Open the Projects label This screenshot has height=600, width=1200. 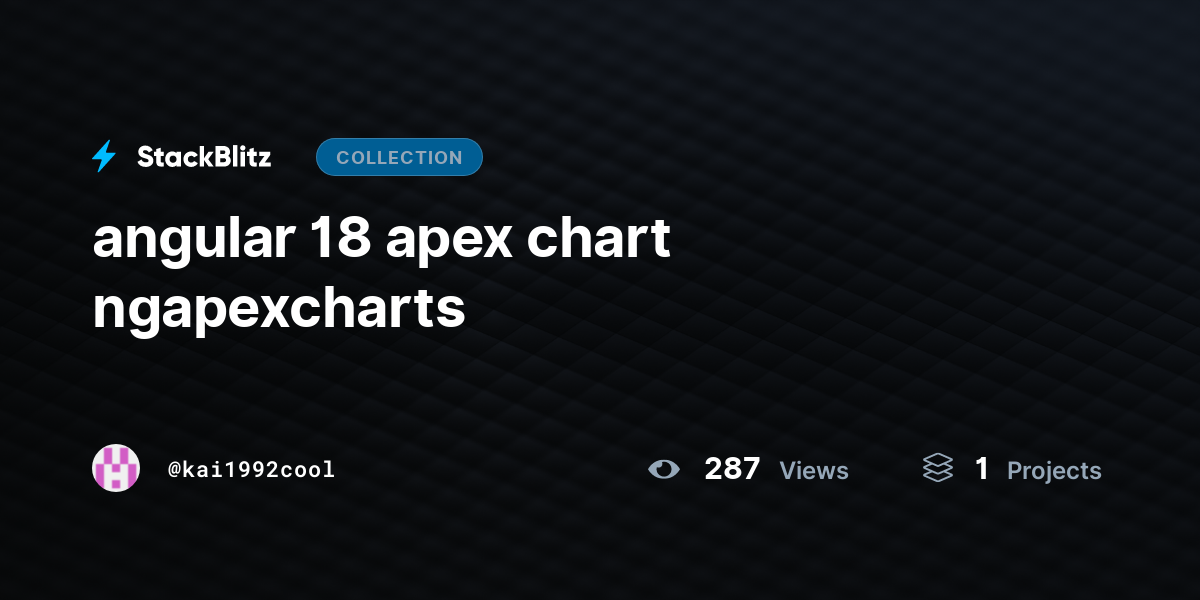coord(1054,471)
